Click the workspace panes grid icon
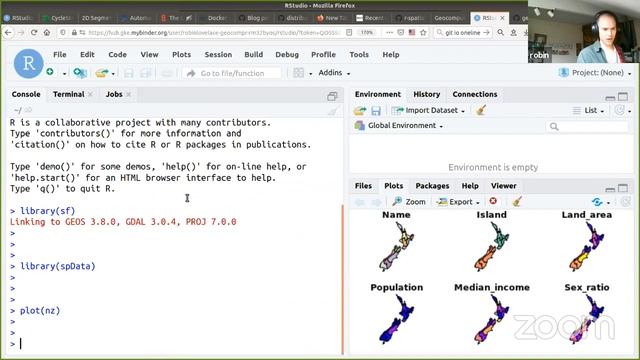 coord(298,73)
